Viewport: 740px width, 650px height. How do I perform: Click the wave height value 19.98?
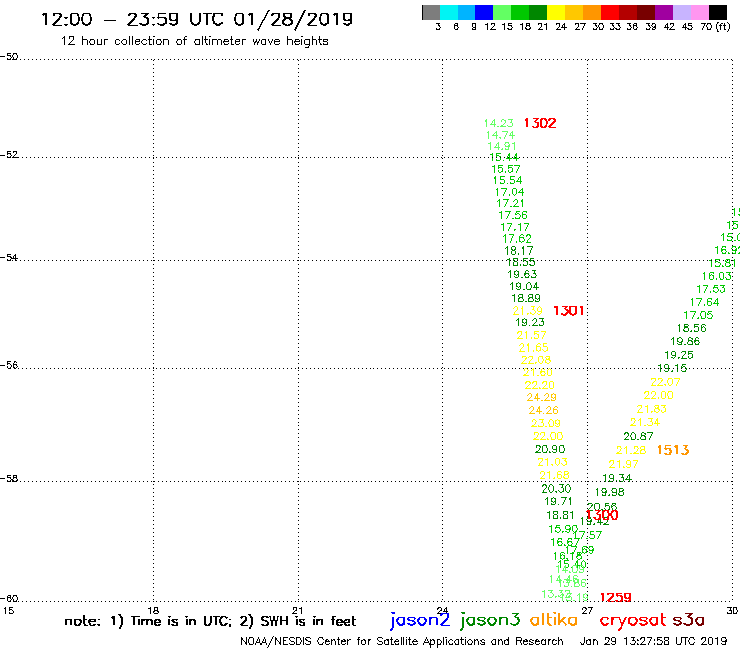click(x=609, y=492)
